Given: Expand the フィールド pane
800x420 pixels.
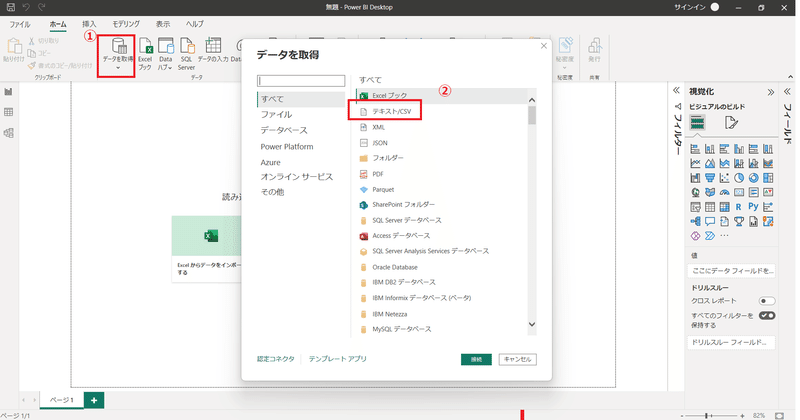Looking at the screenshot, I should pos(787,91).
